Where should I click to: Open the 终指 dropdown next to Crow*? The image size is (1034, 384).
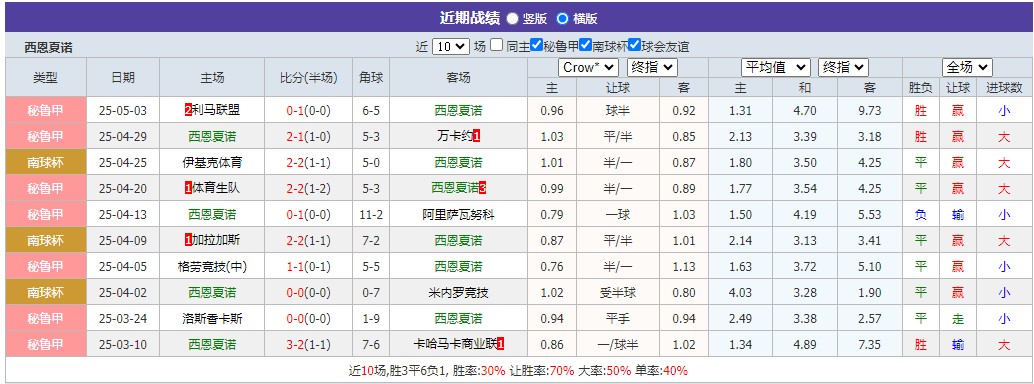click(x=652, y=67)
